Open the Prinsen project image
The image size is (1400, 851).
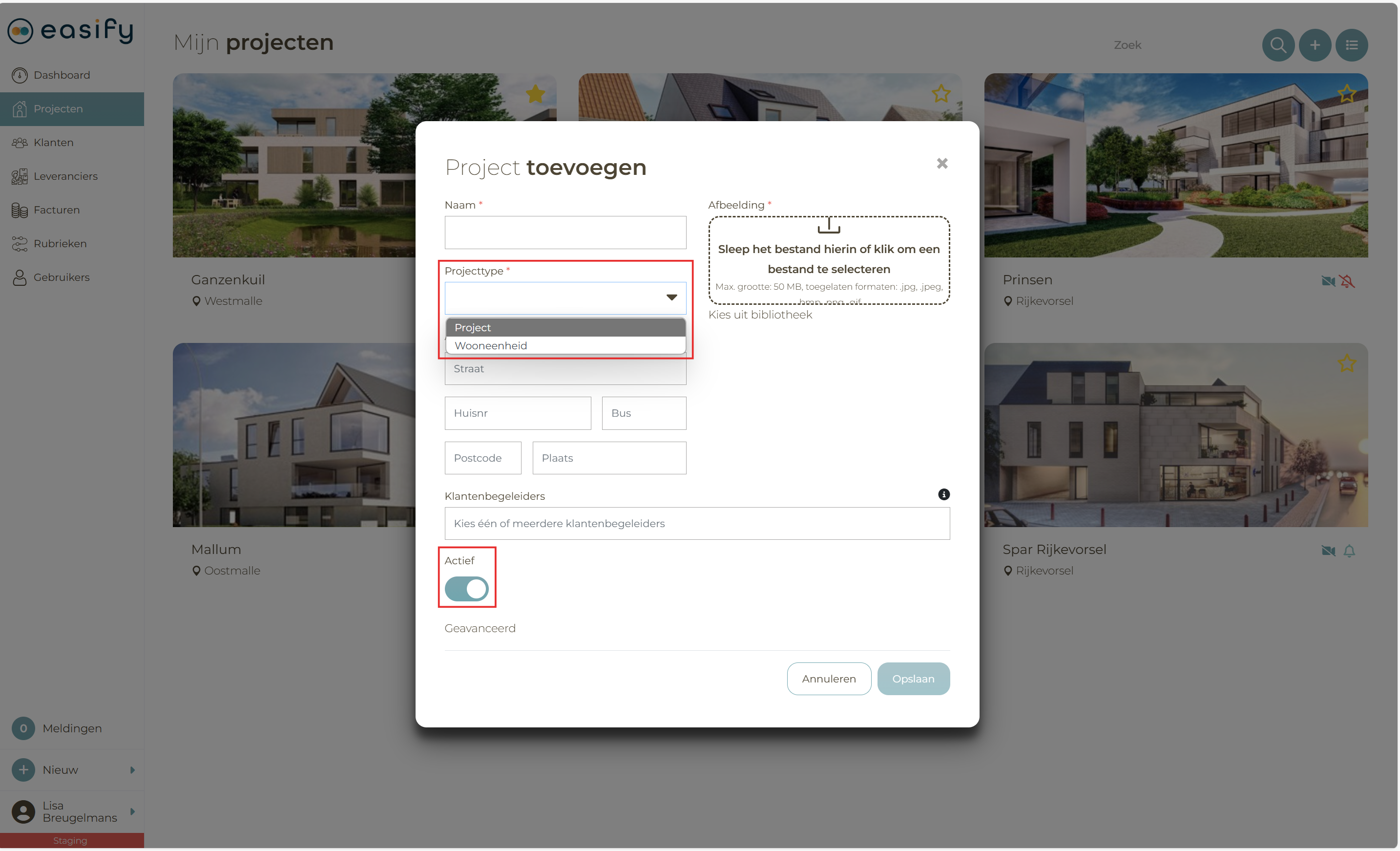pyautogui.click(x=1176, y=166)
